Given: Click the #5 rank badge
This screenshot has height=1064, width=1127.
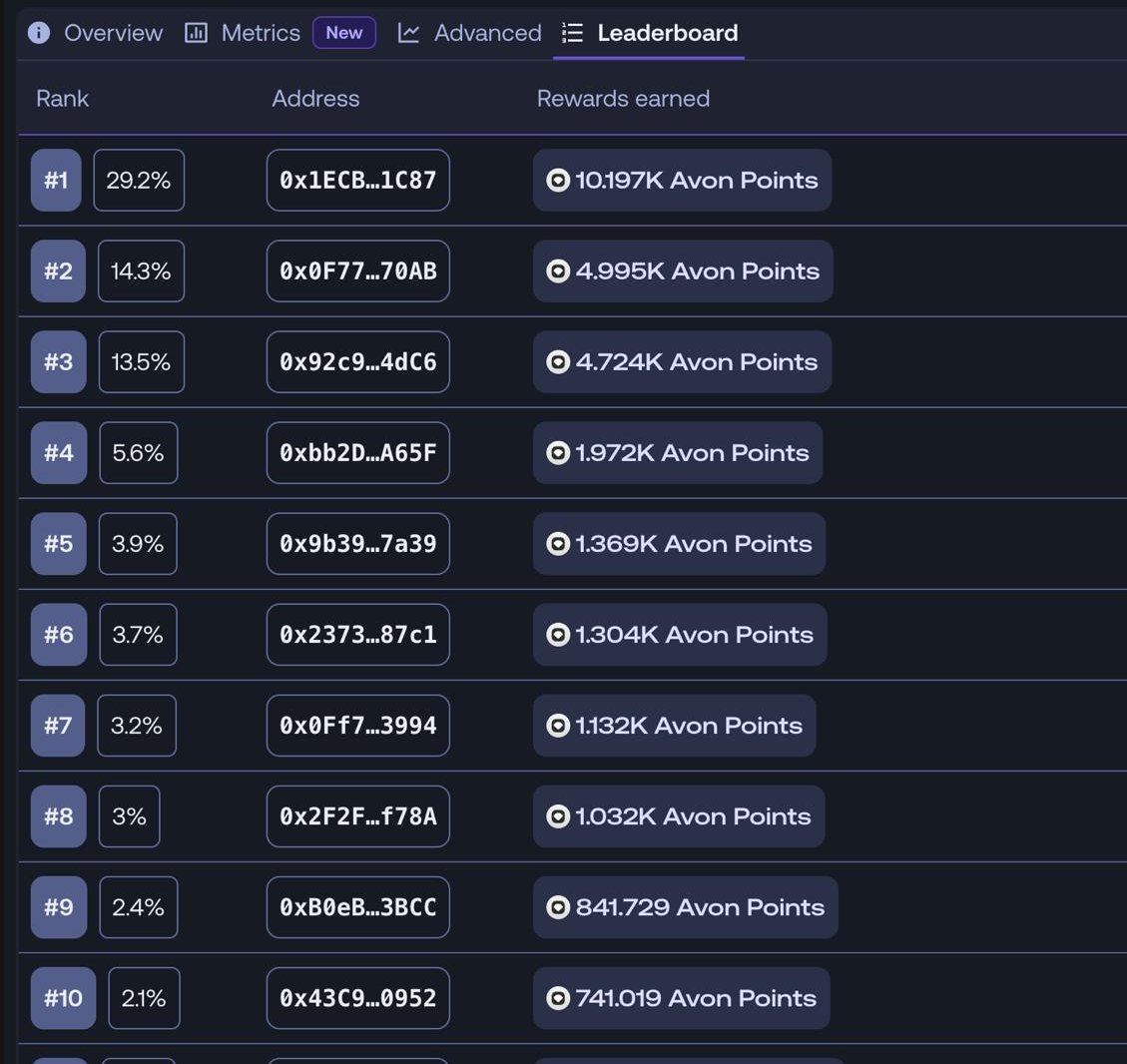Looking at the screenshot, I should point(58,544).
